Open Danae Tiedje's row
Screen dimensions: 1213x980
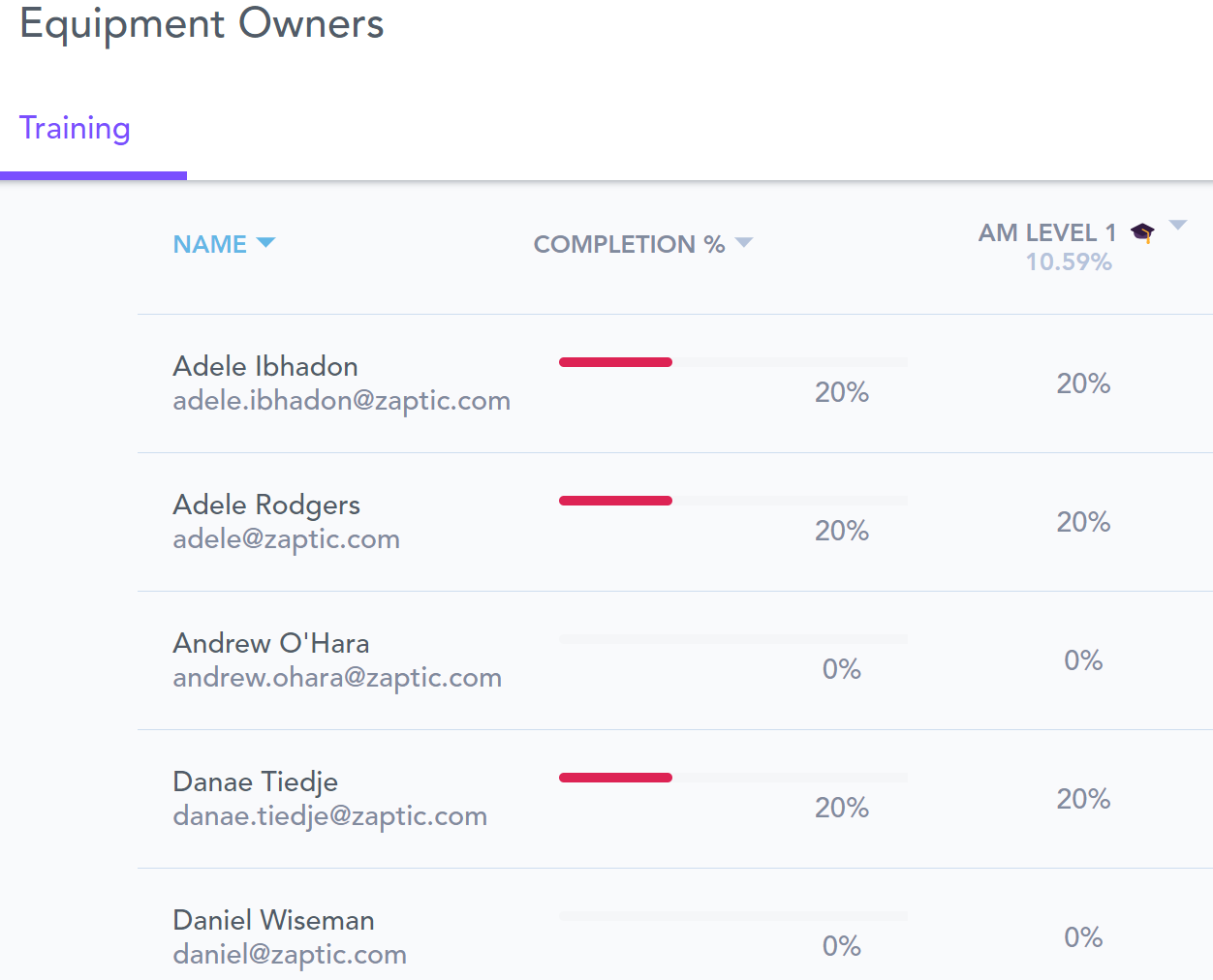[x=256, y=781]
